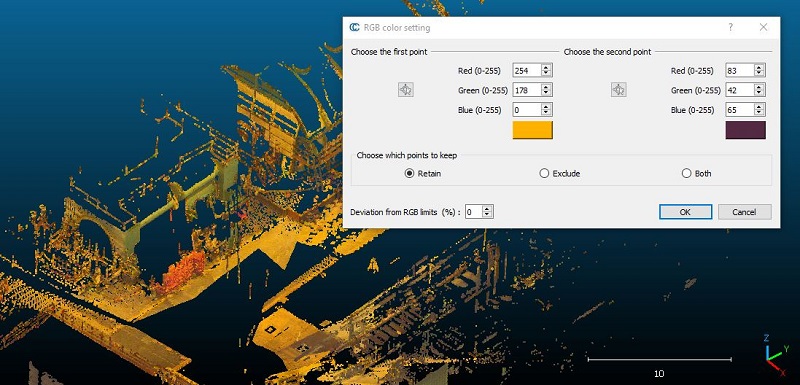The width and height of the screenshot is (800, 385).
Task: Select the Both radio button
Action: 686,173
